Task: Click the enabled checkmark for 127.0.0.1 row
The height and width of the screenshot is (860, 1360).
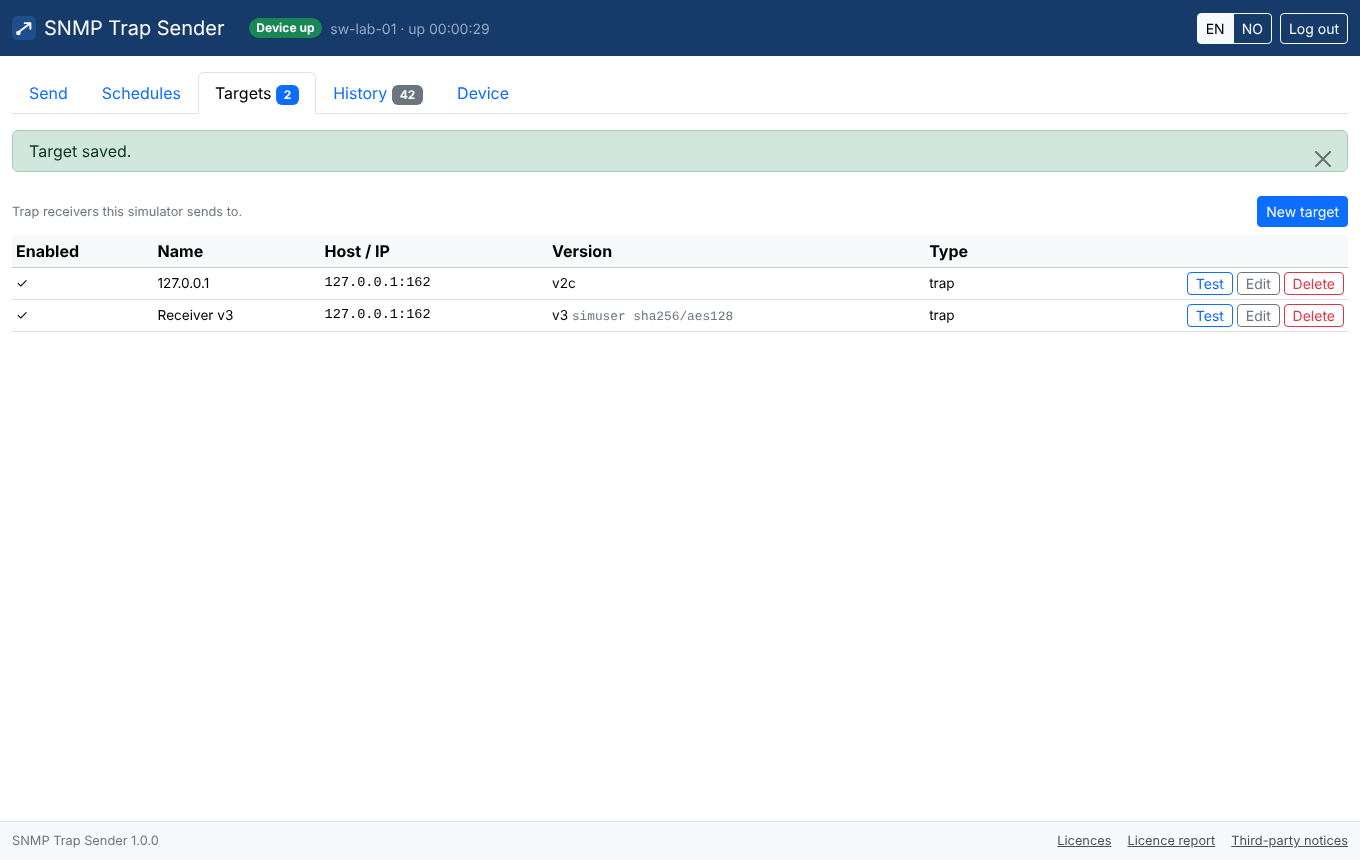Action: coord(22,284)
